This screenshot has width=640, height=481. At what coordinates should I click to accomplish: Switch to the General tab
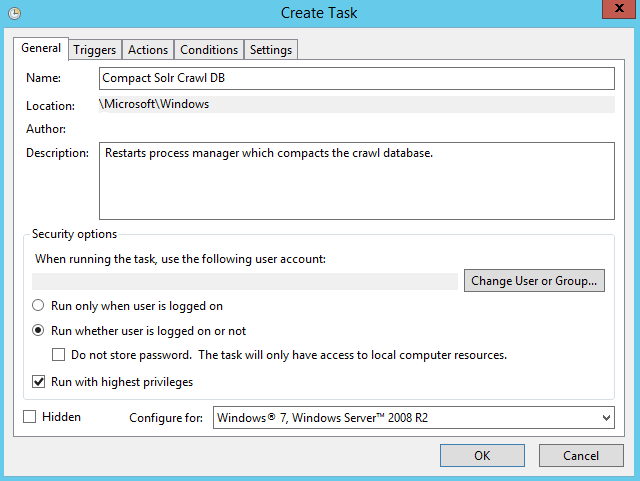(x=41, y=48)
